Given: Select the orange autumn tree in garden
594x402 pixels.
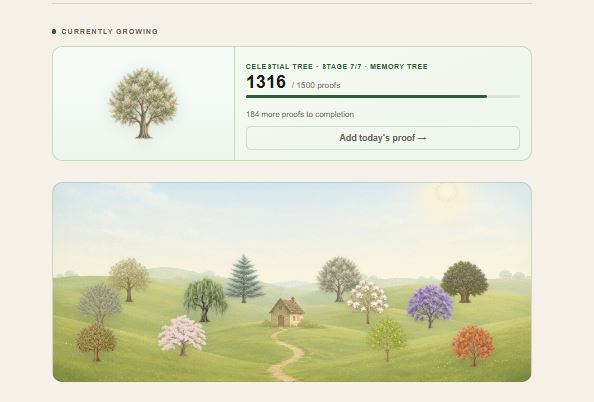Looking at the screenshot, I should click(x=473, y=346).
